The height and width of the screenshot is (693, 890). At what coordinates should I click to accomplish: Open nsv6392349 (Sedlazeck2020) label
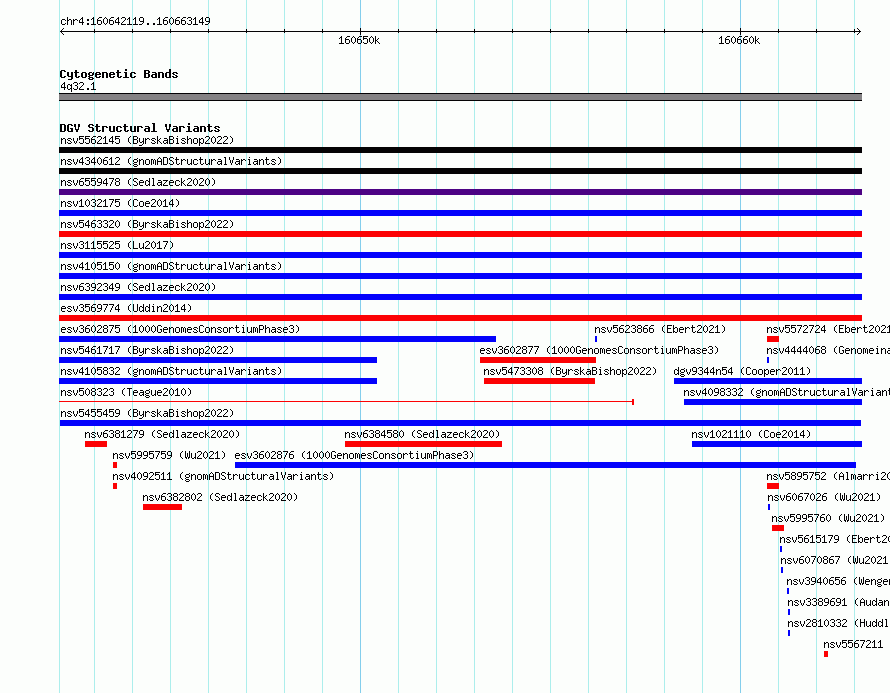coord(138,287)
